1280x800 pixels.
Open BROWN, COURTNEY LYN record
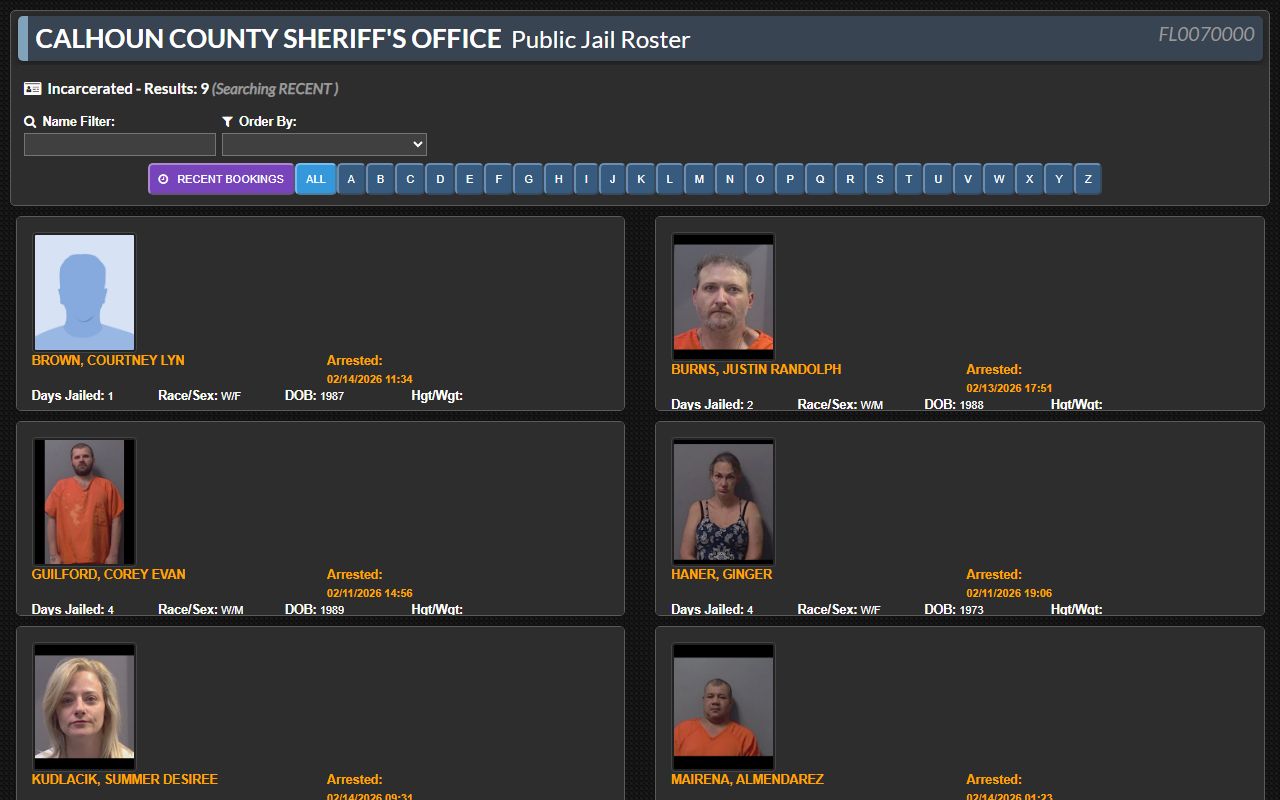[108, 360]
